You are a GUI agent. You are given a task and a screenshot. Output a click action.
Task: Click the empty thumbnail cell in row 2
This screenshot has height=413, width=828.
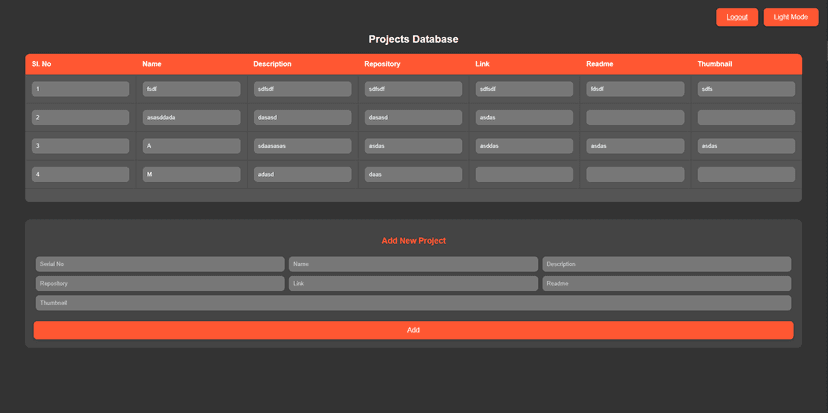[x=746, y=117]
